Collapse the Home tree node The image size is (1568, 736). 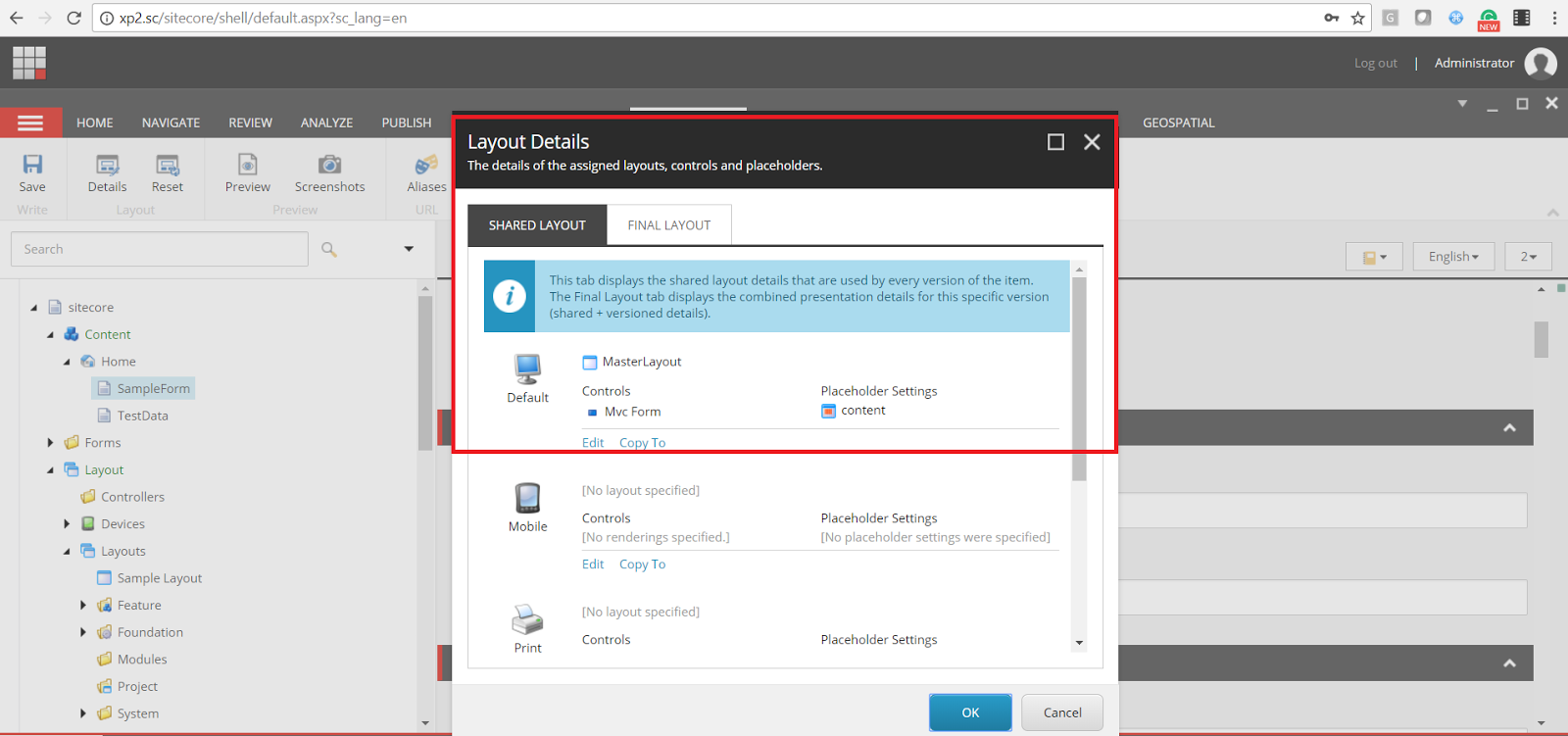[67, 362]
